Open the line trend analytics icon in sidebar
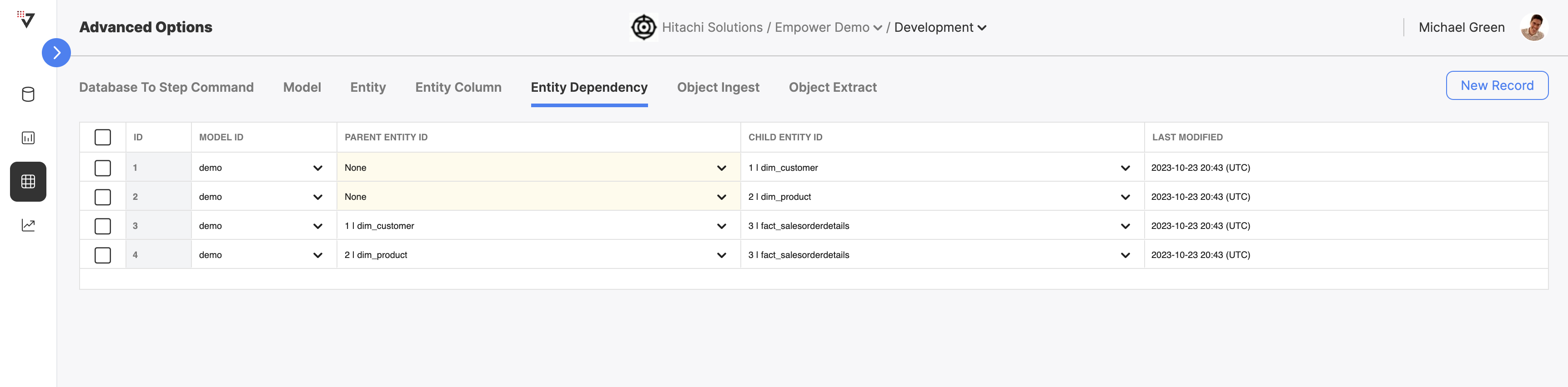 click(x=28, y=225)
